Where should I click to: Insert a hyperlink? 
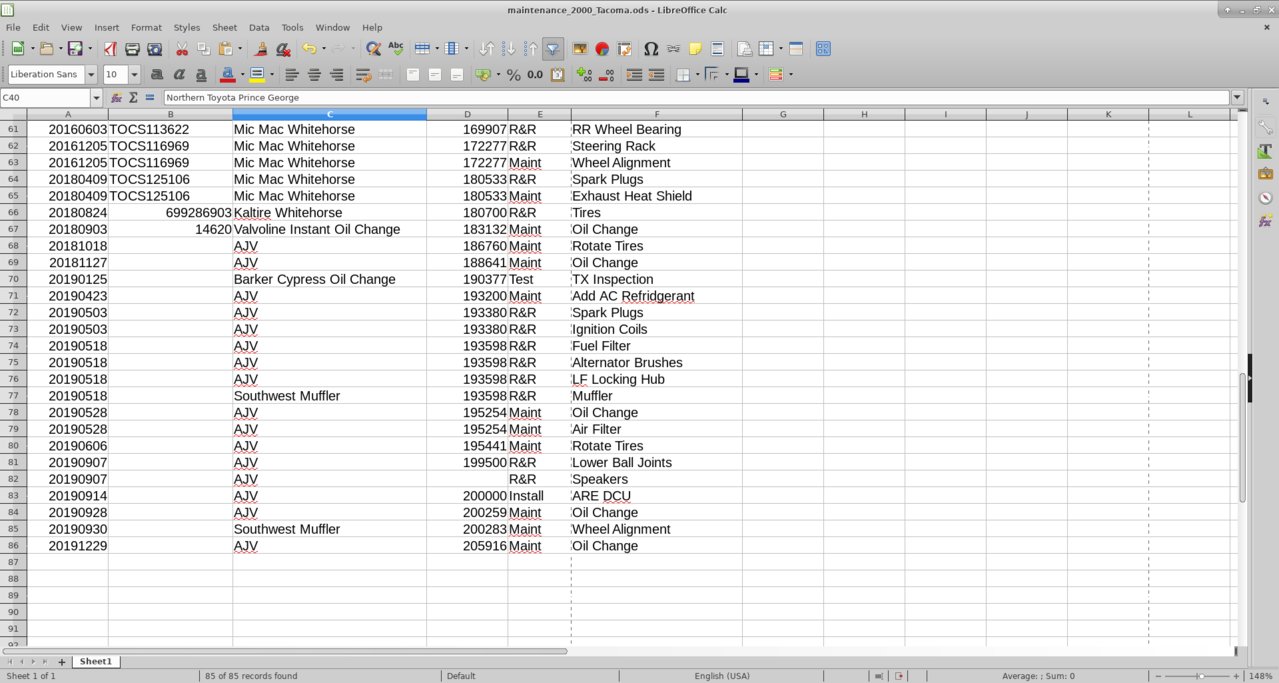[673, 48]
